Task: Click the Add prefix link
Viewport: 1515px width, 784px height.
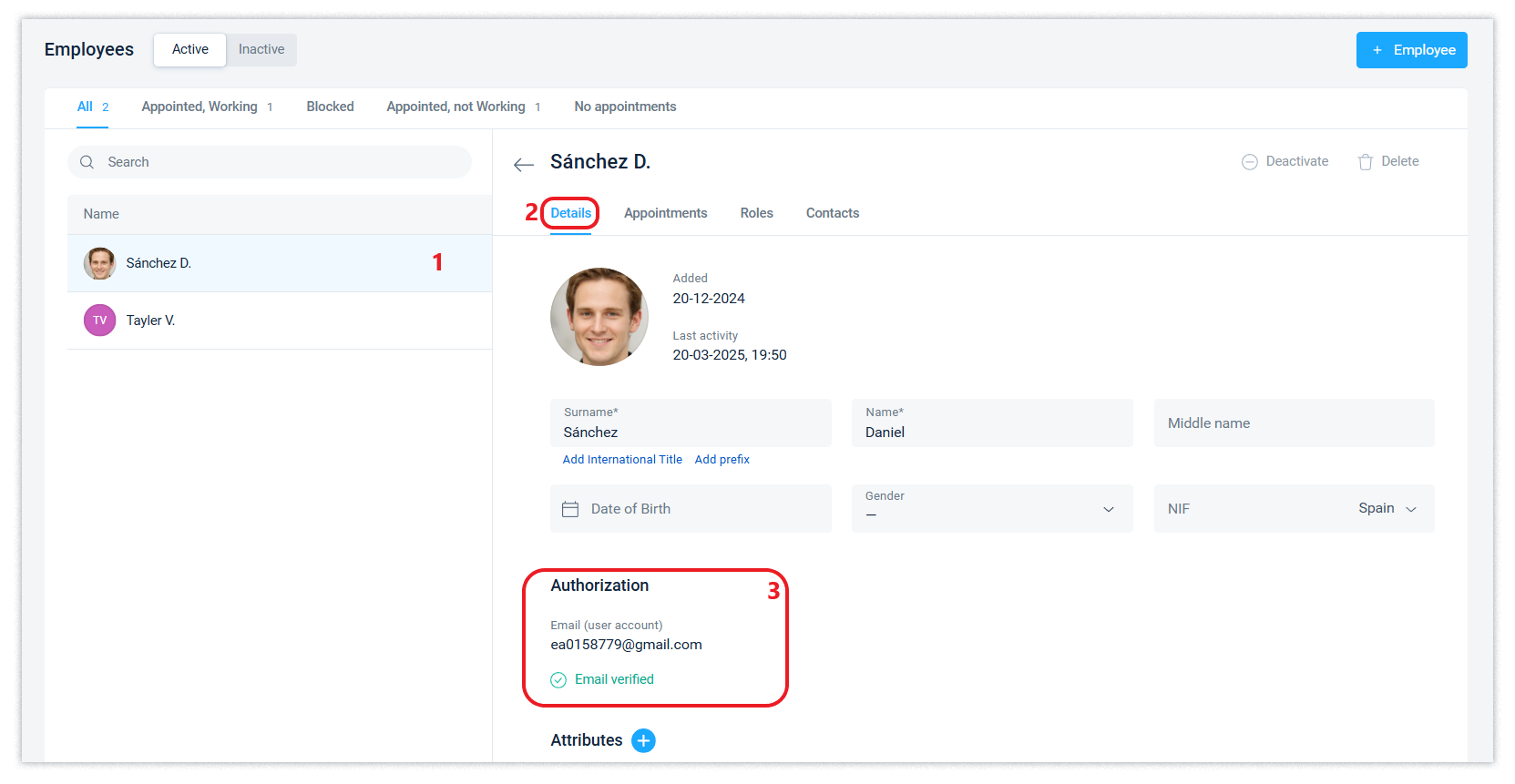Action: pyautogui.click(x=722, y=460)
